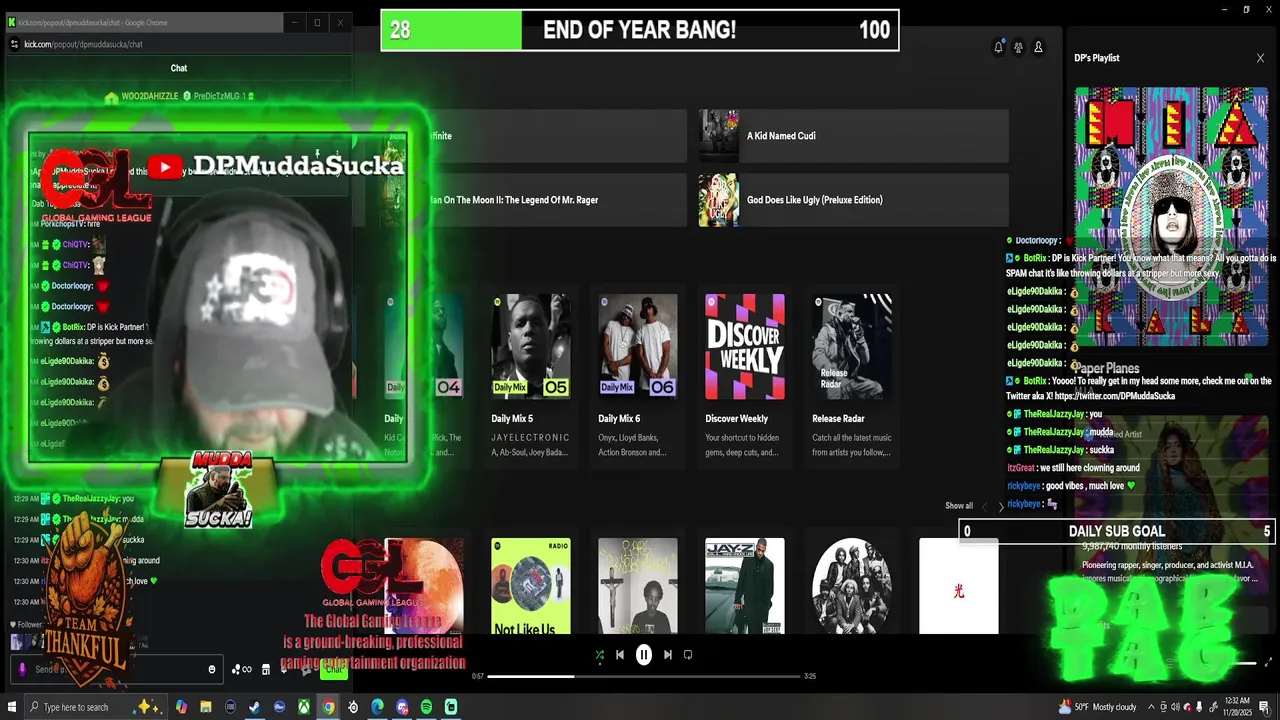The width and height of the screenshot is (1280, 720).
Task: Click the Show all link
Action: pyautogui.click(x=959, y=506)
